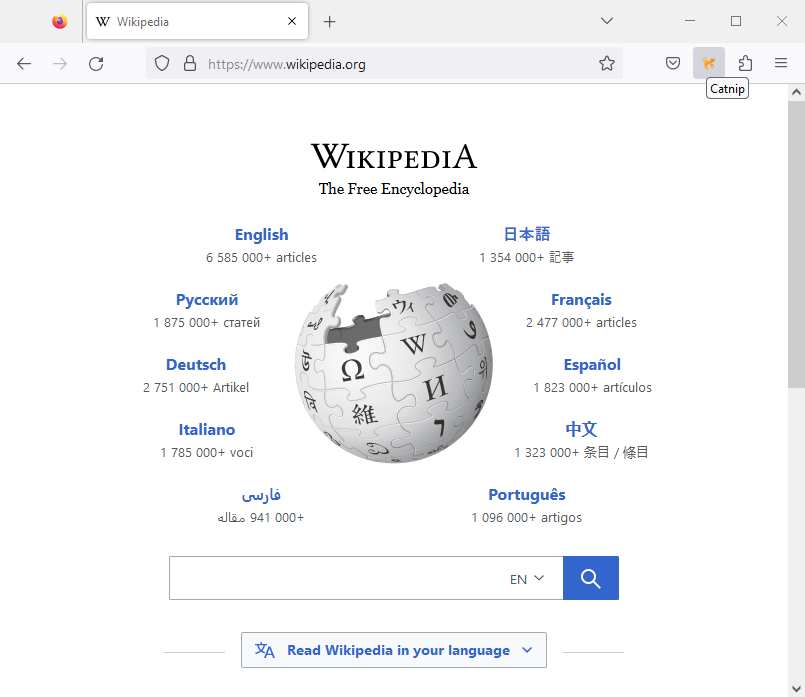Expand the EN search language selector
805x697 pixels.
coord(527,579)
